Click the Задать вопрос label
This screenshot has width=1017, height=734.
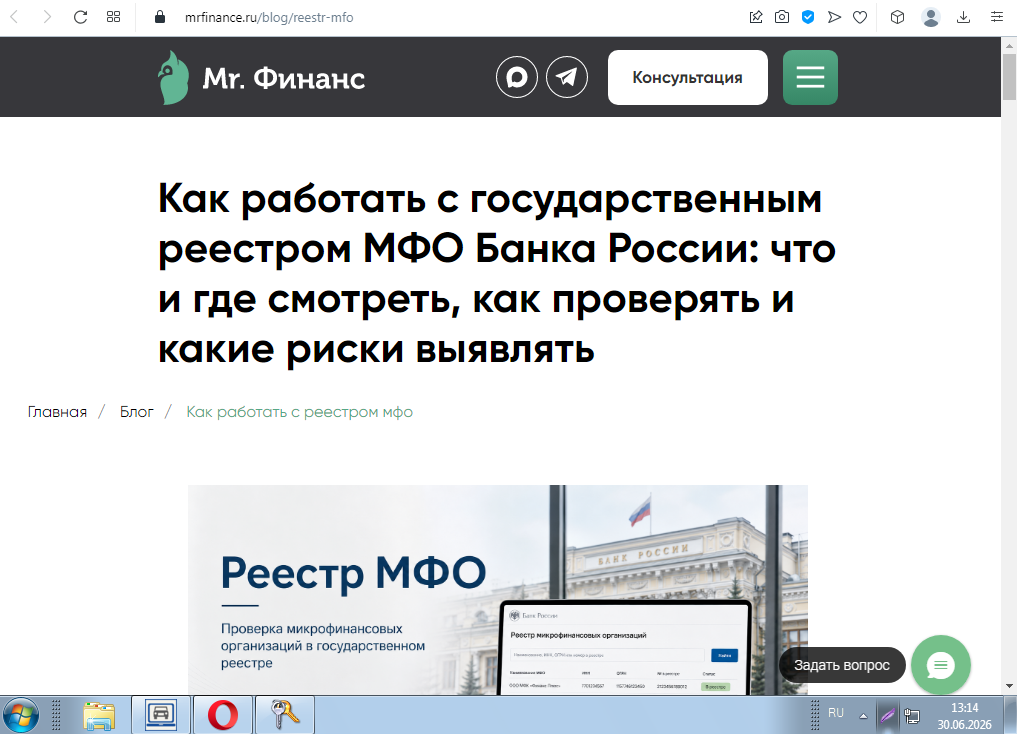point(842,665)
